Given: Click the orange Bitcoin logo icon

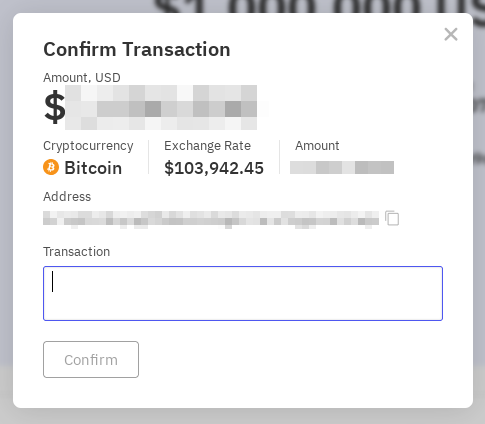Looking at the screenshot, I should click(x=51, y=167).
